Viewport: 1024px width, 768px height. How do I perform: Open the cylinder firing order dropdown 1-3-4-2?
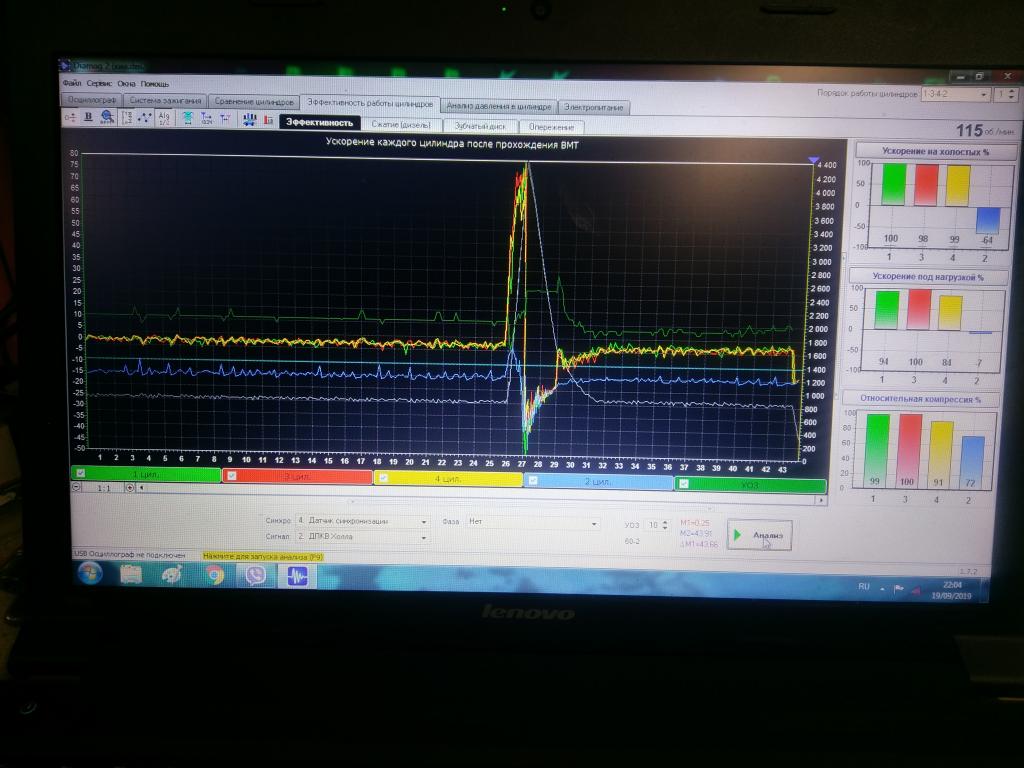(x=955, y=94)
